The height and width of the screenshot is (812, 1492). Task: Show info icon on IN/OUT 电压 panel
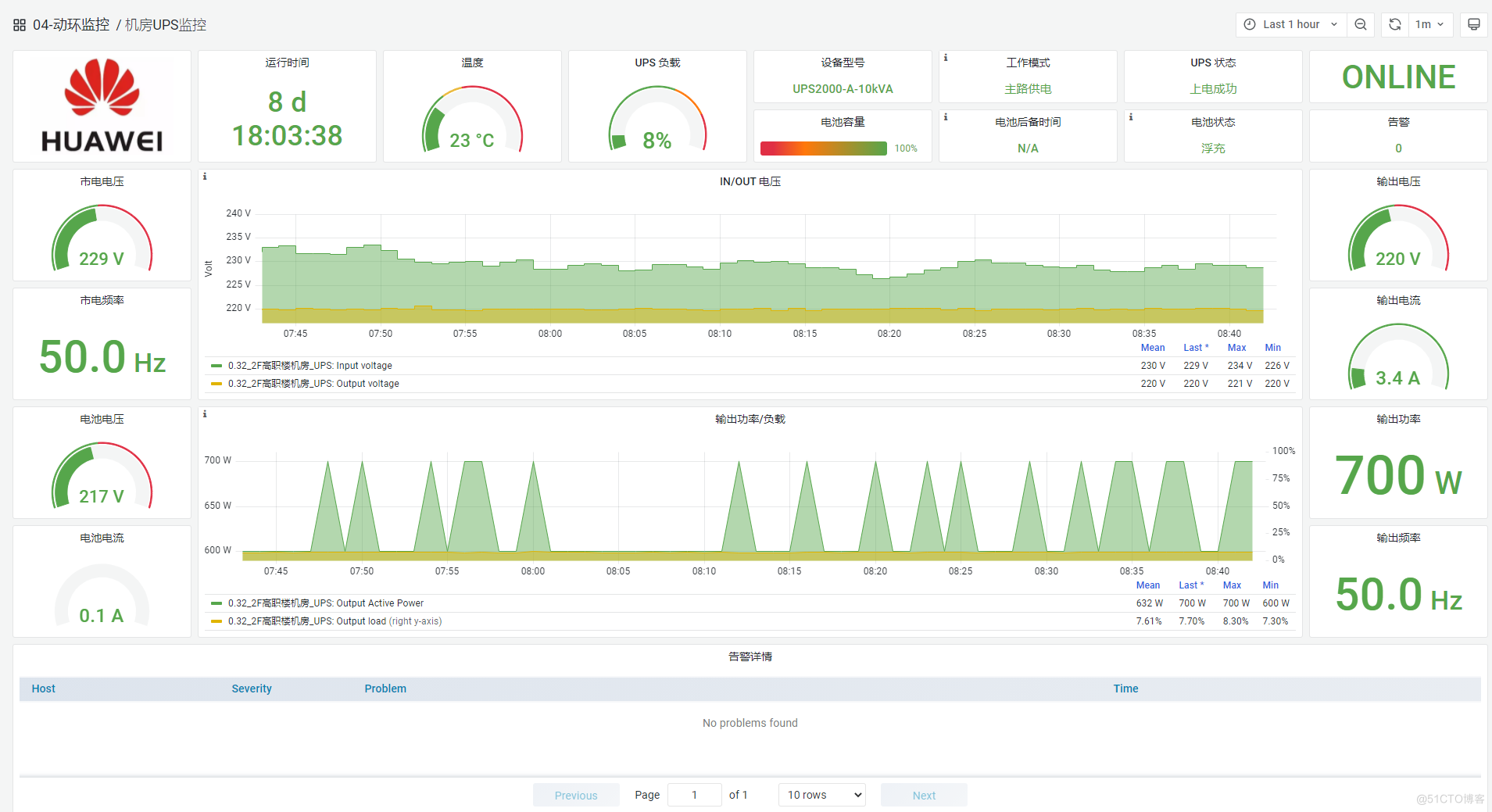pos(205,177)
